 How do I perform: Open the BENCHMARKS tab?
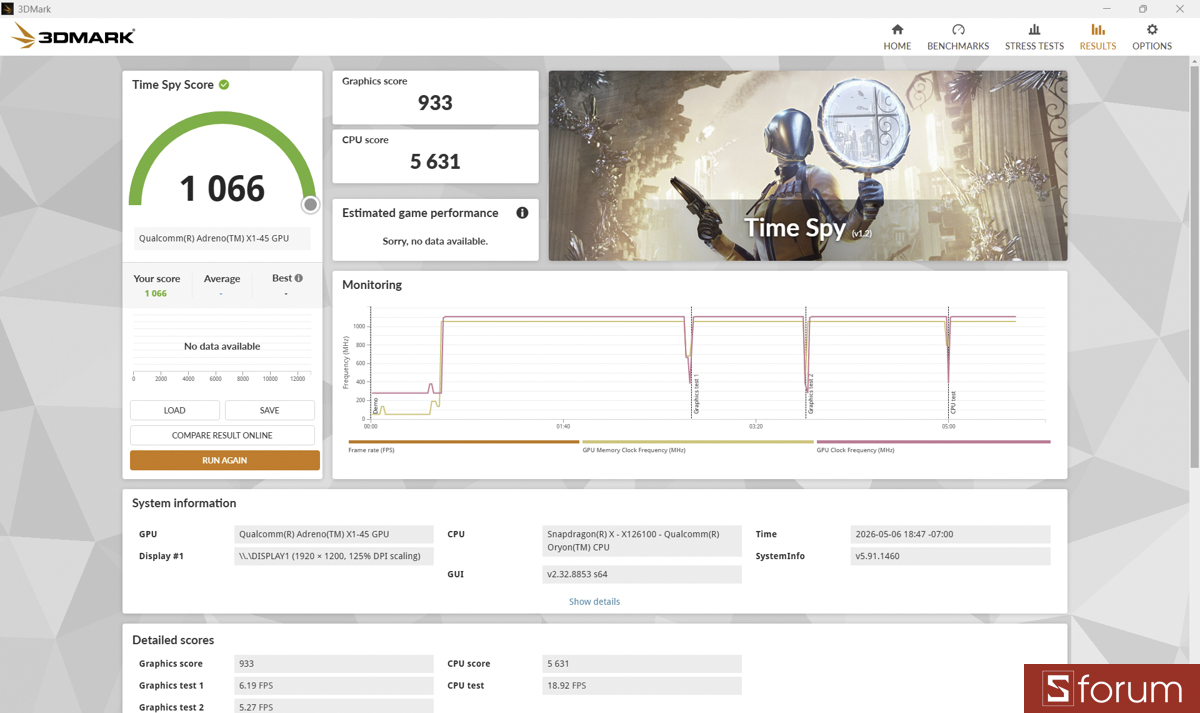[x=958, y=37]
